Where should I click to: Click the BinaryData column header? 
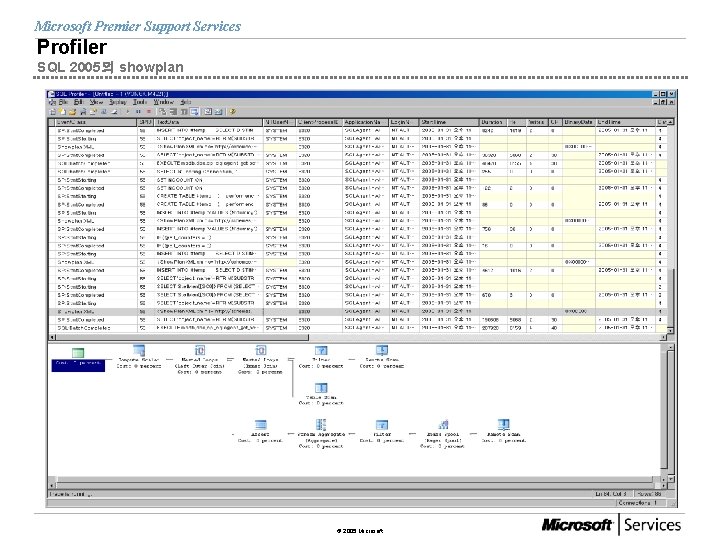click(579, 122)
